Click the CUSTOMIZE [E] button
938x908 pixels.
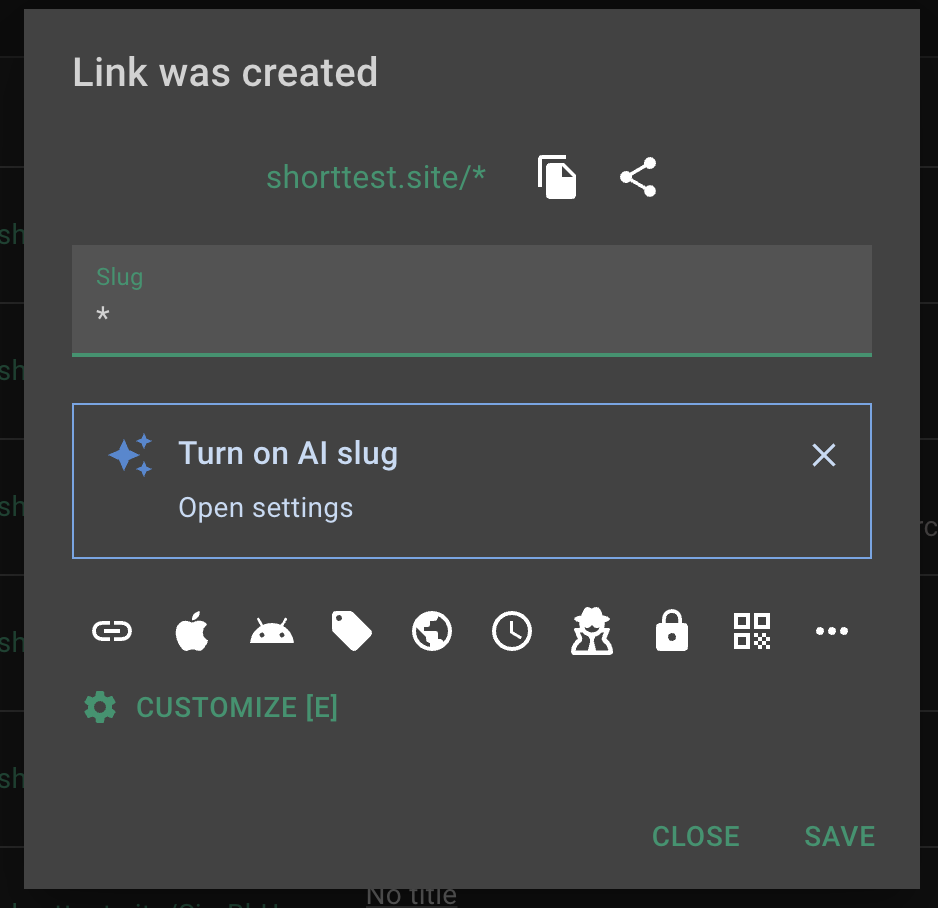pyautogui.click(x=212, y=708)
